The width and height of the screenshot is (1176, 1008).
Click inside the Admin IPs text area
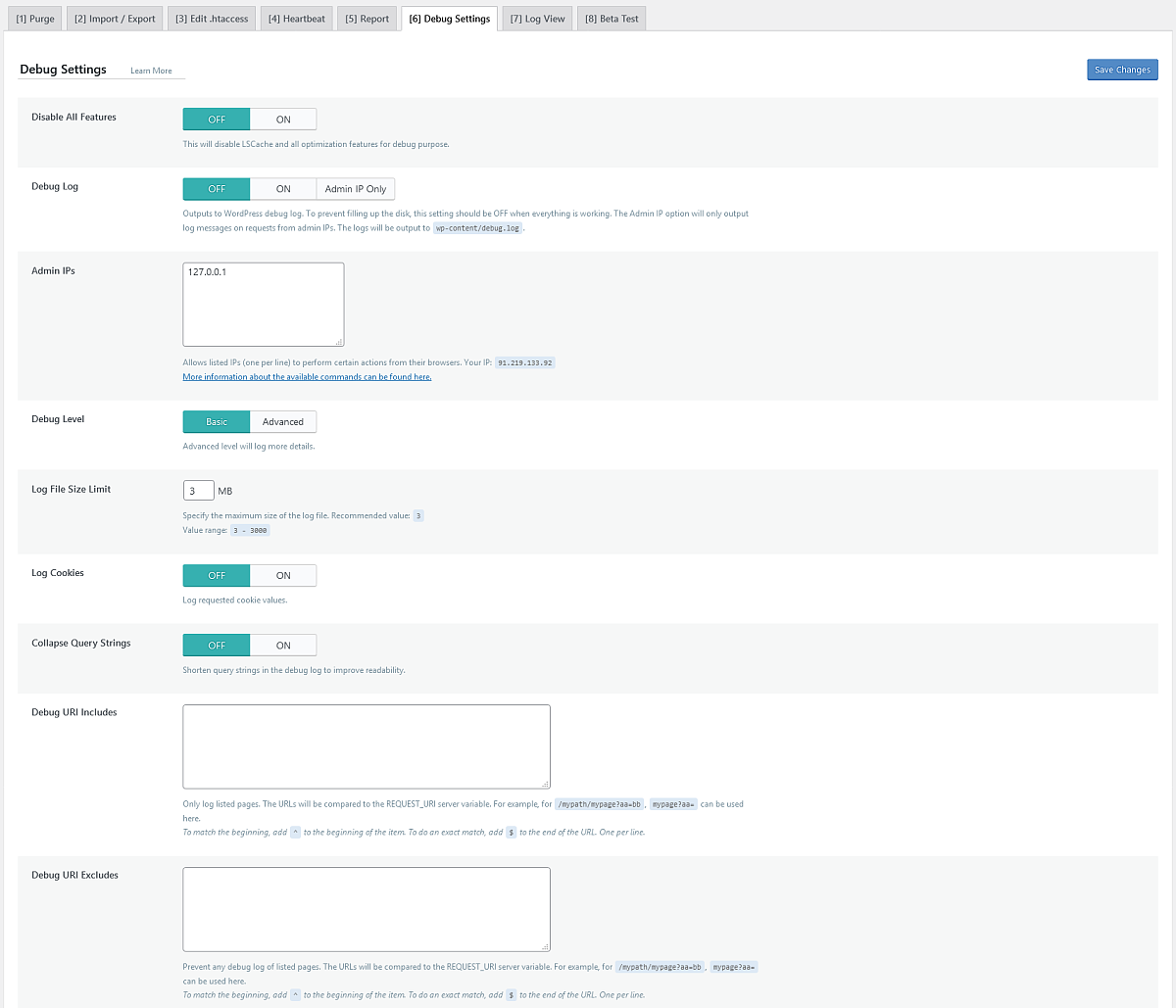tap(264, 304)
